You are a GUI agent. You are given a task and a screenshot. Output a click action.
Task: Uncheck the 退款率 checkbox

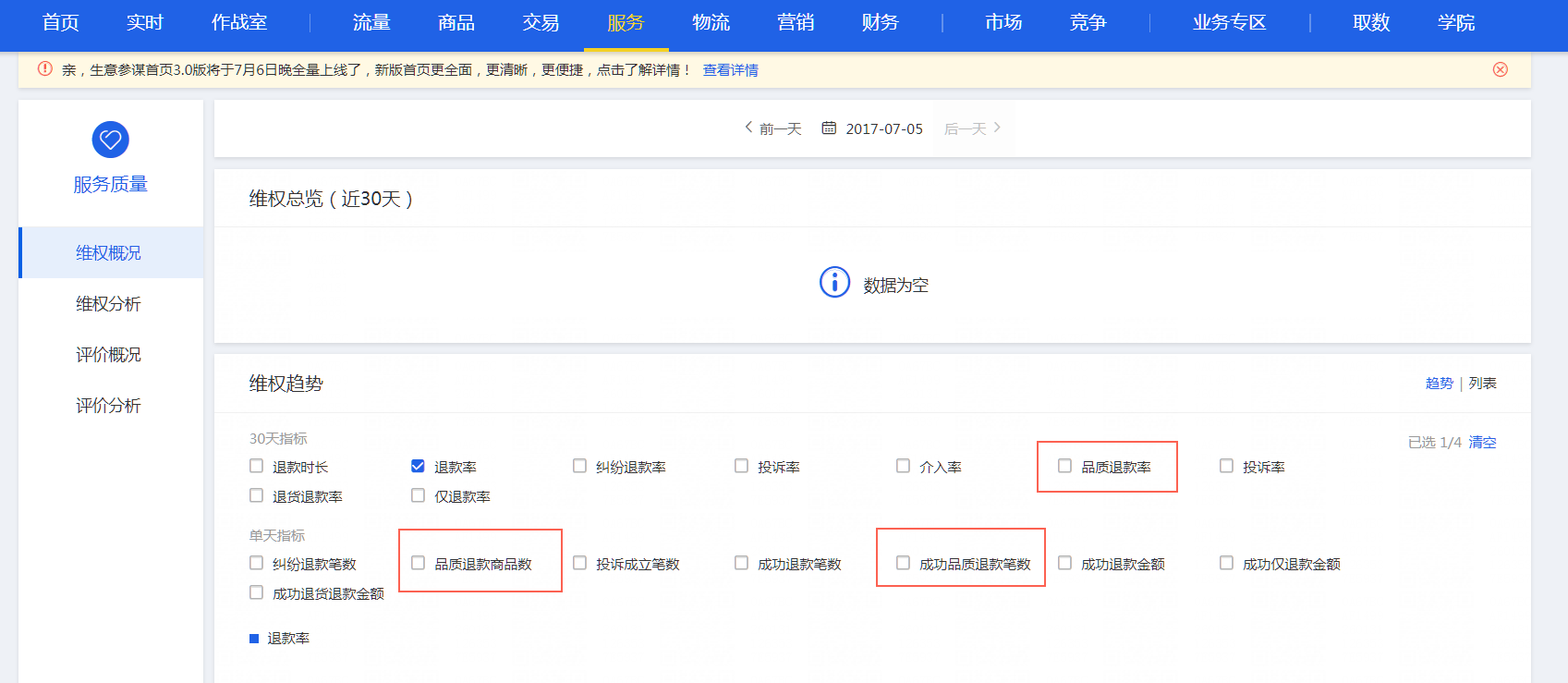[418, 466]
